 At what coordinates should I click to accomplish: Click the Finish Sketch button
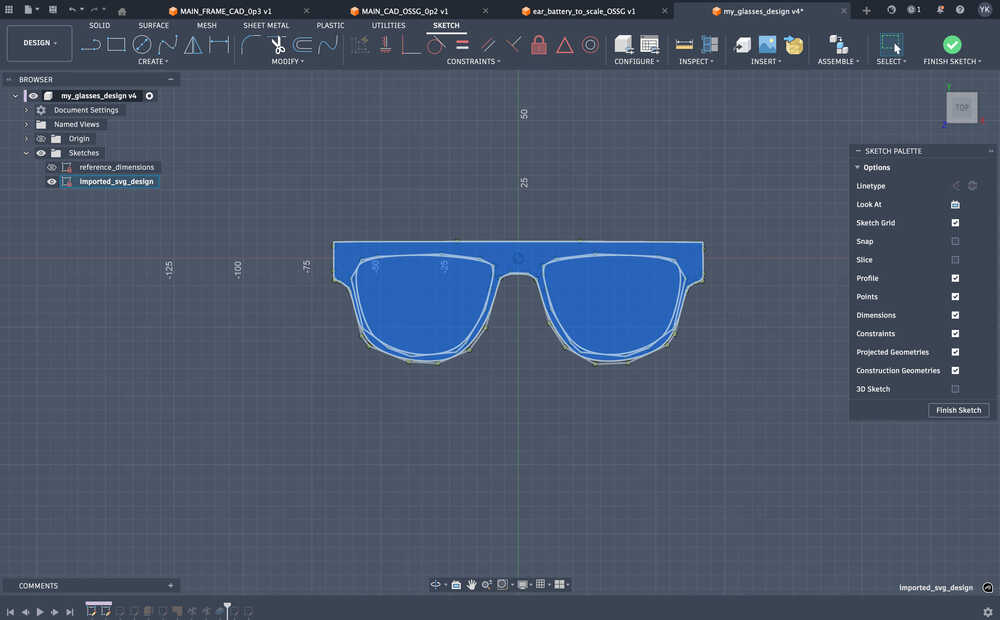pyautogui.click(x=958, y=410)
